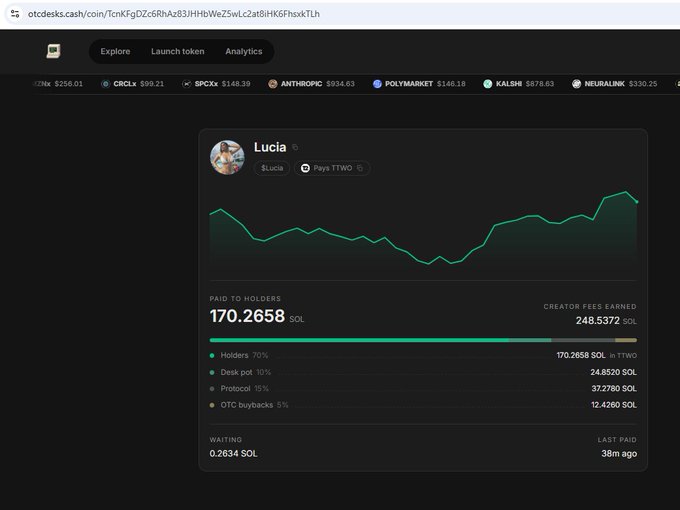Click the Desk pot 10% row label

click(x=245, y=372)
